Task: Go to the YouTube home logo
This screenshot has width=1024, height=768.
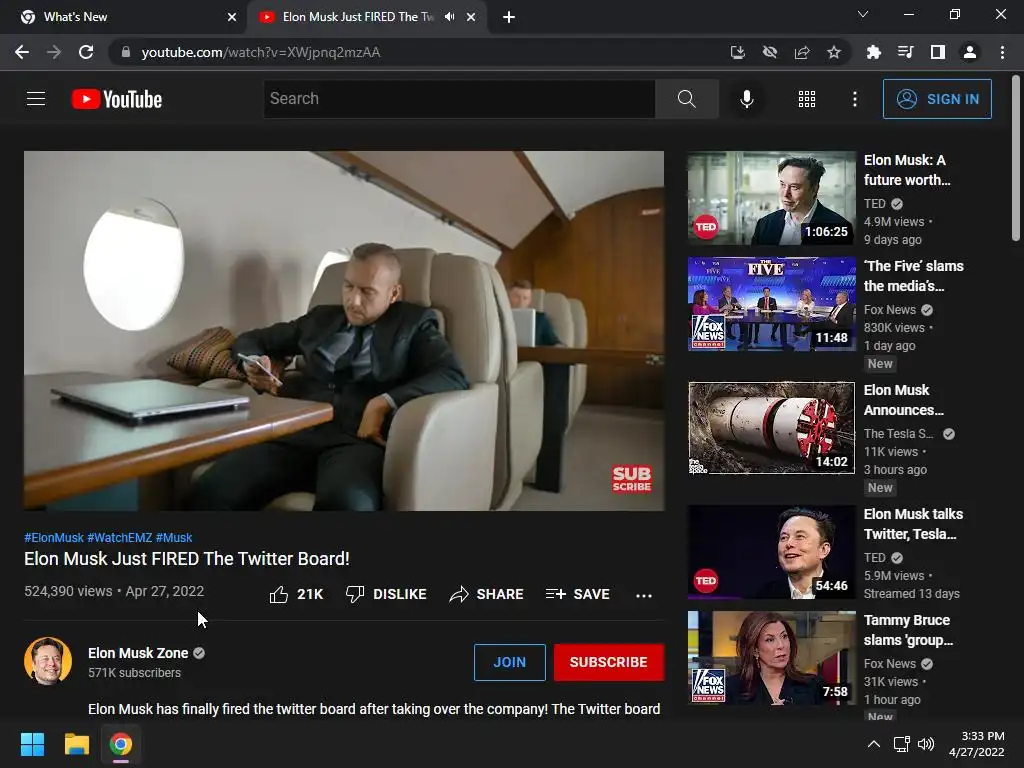Action: 117,99
